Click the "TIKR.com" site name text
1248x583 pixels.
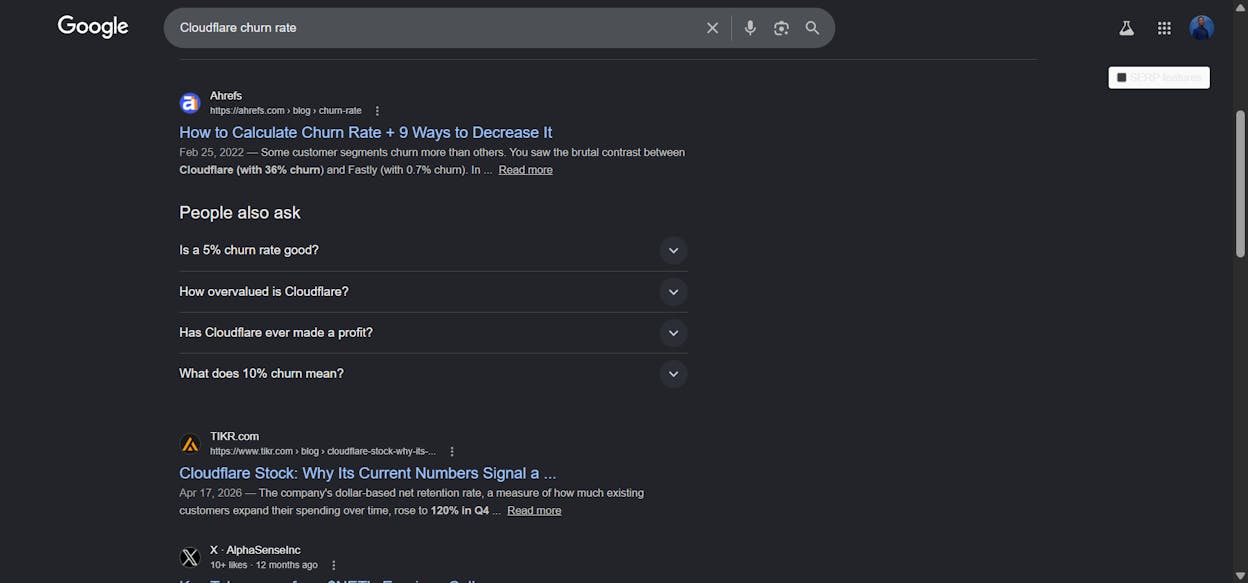[x=234, y=437]
